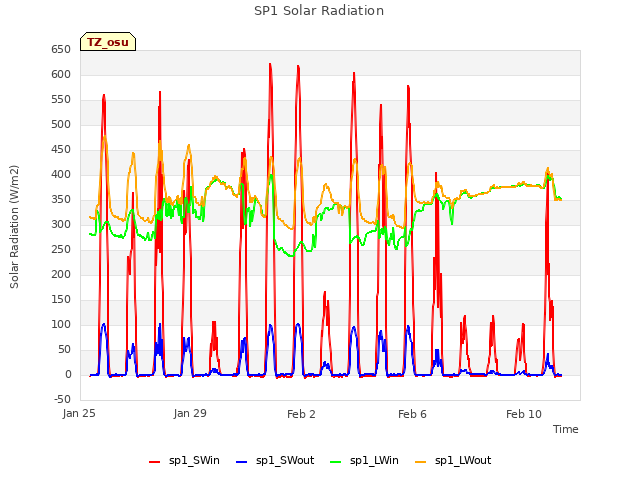The height and width of the screenshot is (480, 640).
Task: Click the 200 y-axis tick label
Action: point(61,275)
